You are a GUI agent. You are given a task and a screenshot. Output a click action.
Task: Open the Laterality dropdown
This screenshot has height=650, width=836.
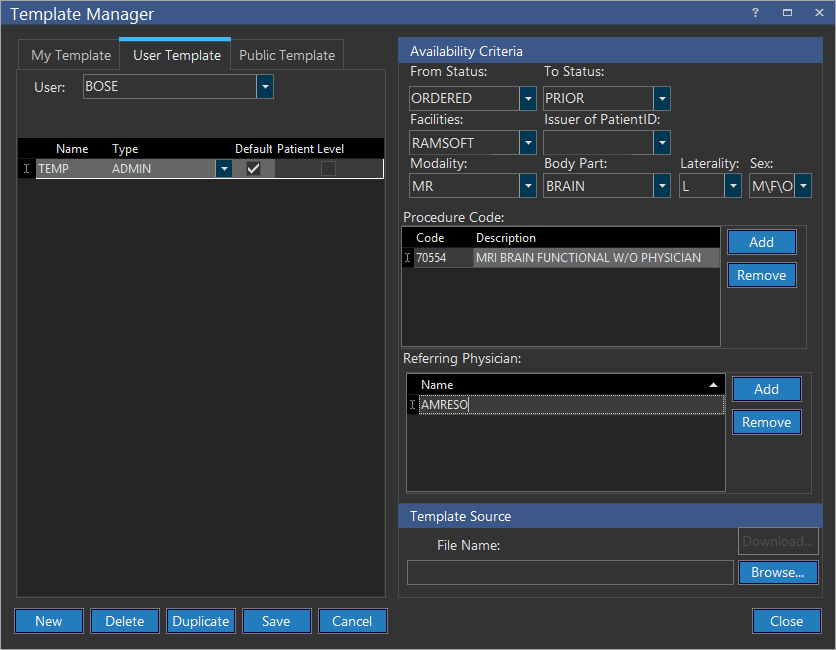pos(733,186)
